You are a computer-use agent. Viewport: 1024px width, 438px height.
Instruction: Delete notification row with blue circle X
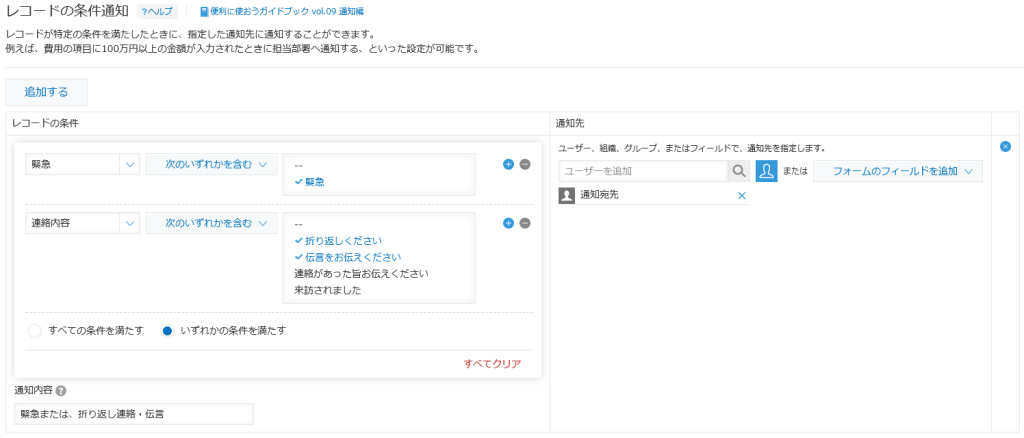coord(1005,147)
